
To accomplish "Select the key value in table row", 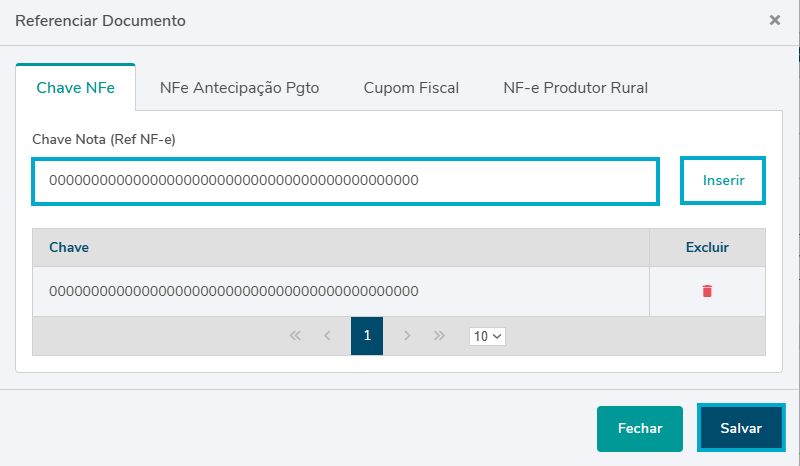I will click(233, 291).
